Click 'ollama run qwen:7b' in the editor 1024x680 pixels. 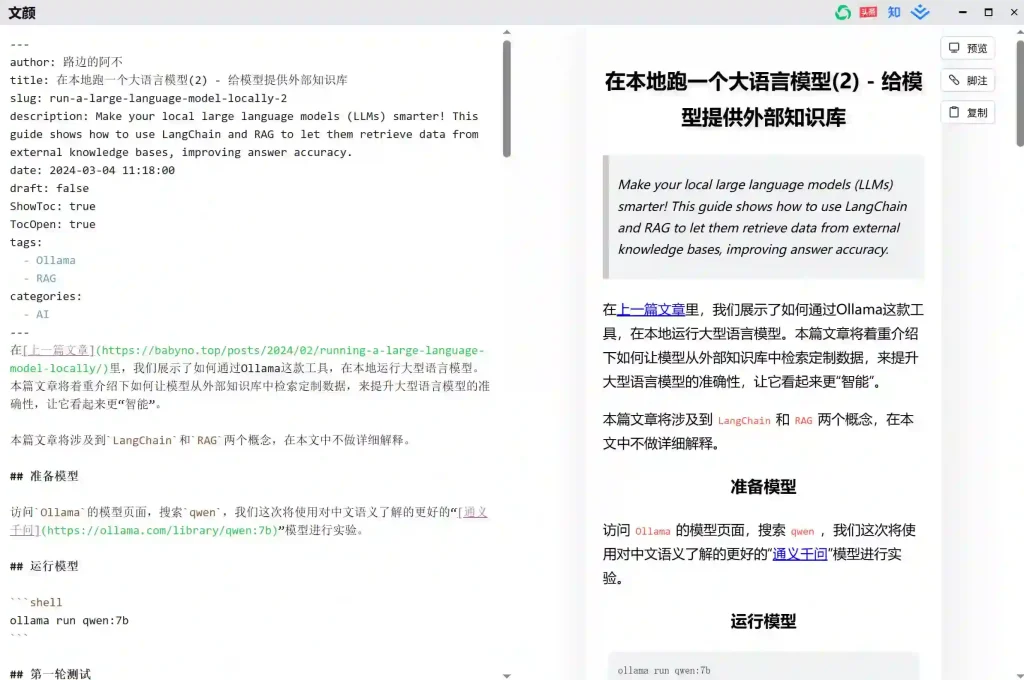click(69, 621)
